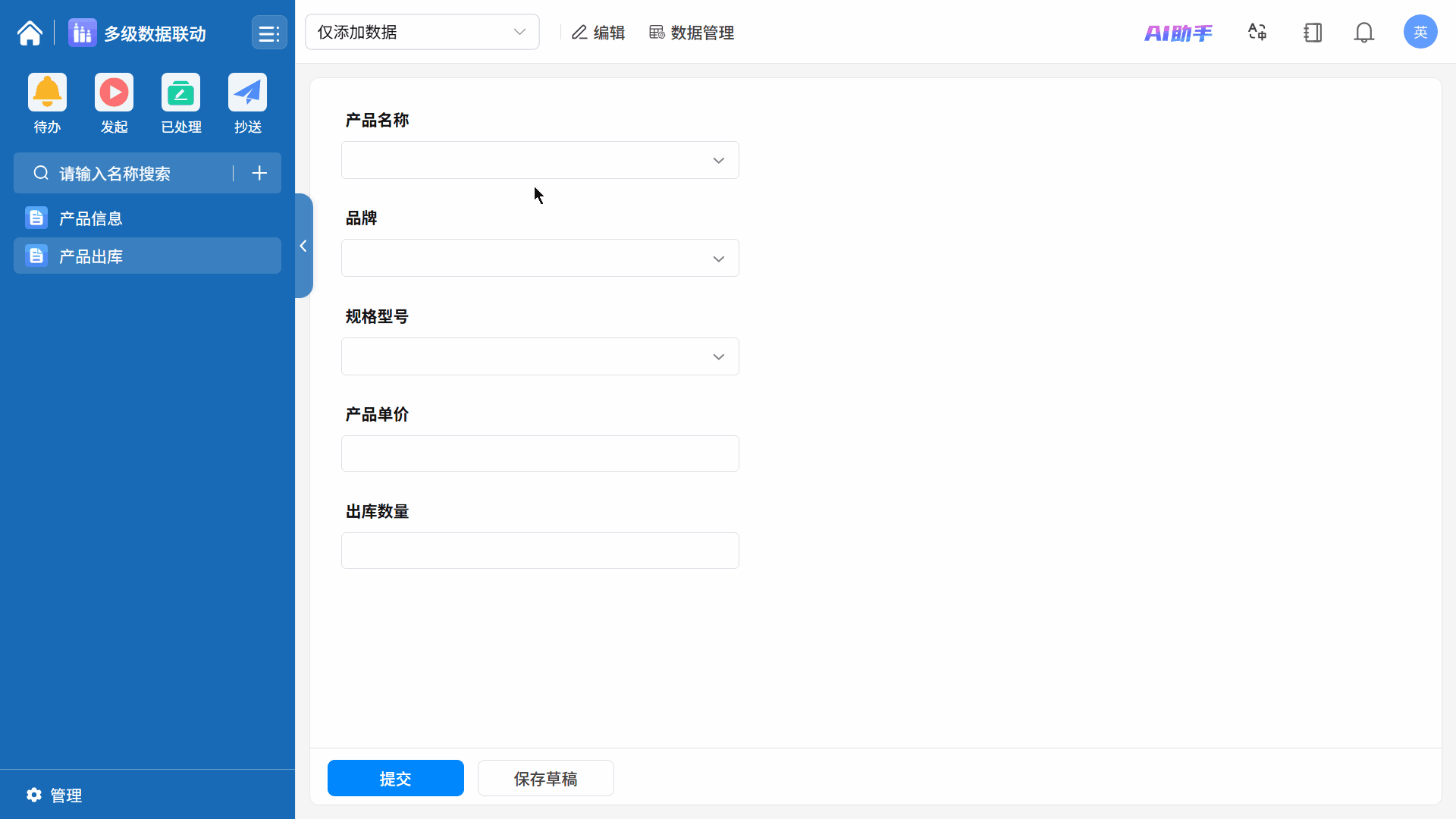
Task: Open the notebook panel icon
Action: pos(1312,33)
